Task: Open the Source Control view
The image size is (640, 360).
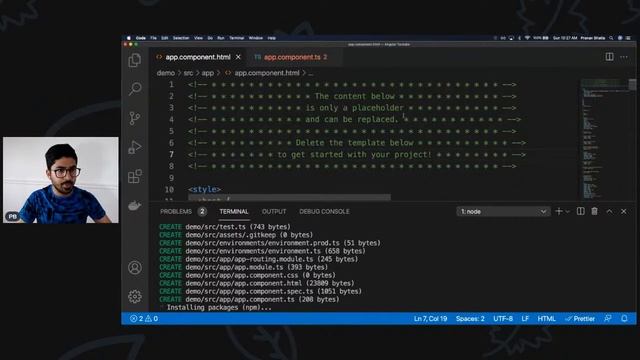Action: (135, 118)
